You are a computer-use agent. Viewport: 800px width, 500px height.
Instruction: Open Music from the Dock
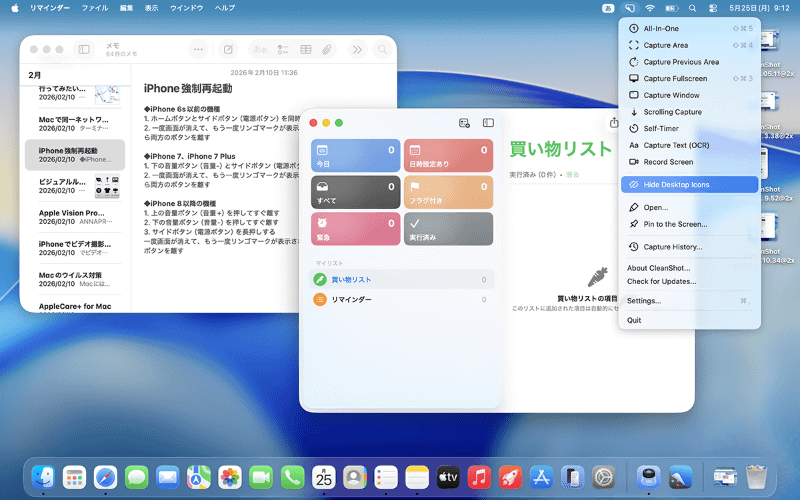tap(479, 478)
